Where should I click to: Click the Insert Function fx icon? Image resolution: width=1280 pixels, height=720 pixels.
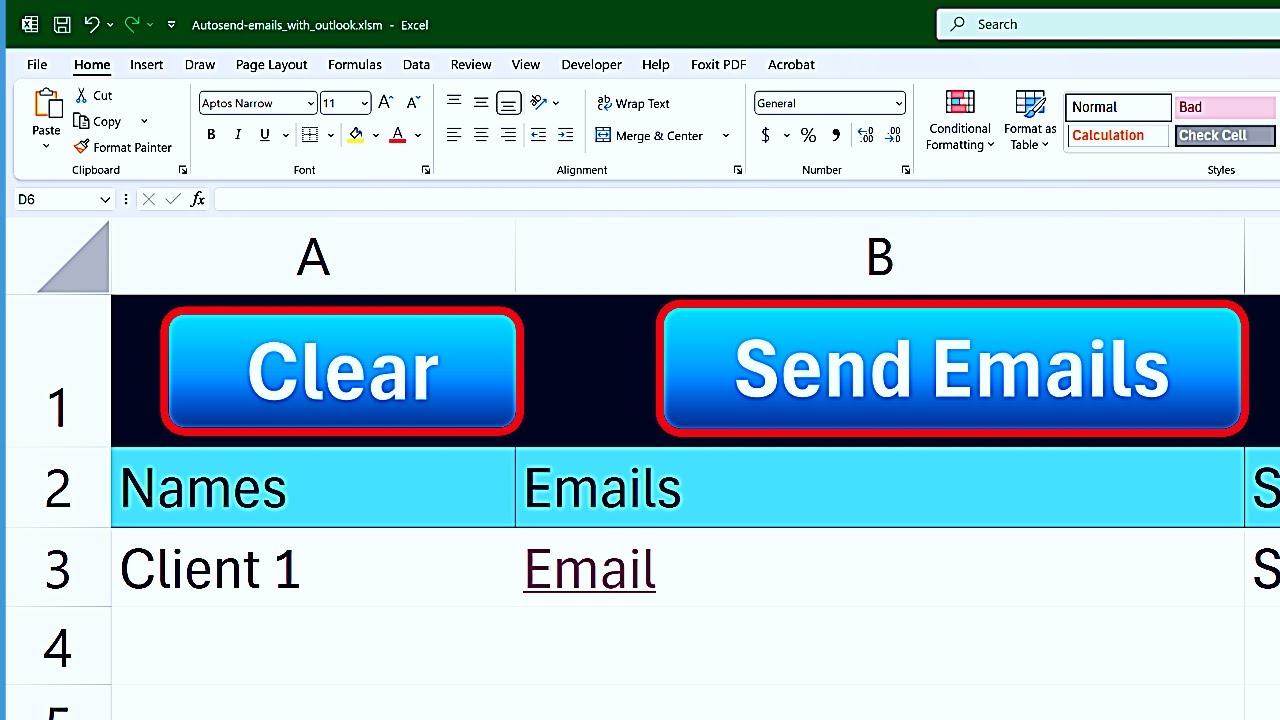(x=197, y=199)
